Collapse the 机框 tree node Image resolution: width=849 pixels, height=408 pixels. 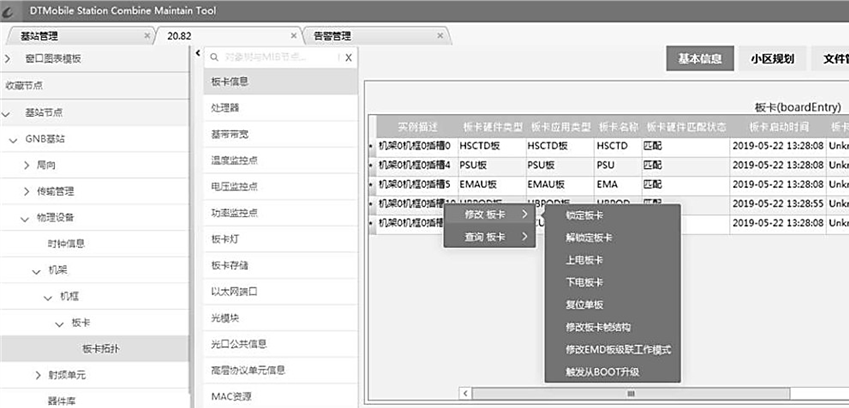48,297
